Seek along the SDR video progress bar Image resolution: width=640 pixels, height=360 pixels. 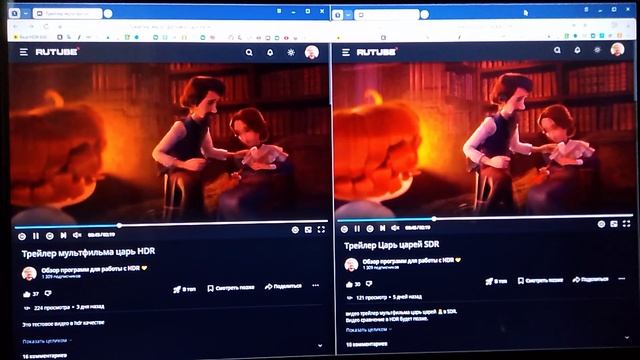[x=484, y=218]
